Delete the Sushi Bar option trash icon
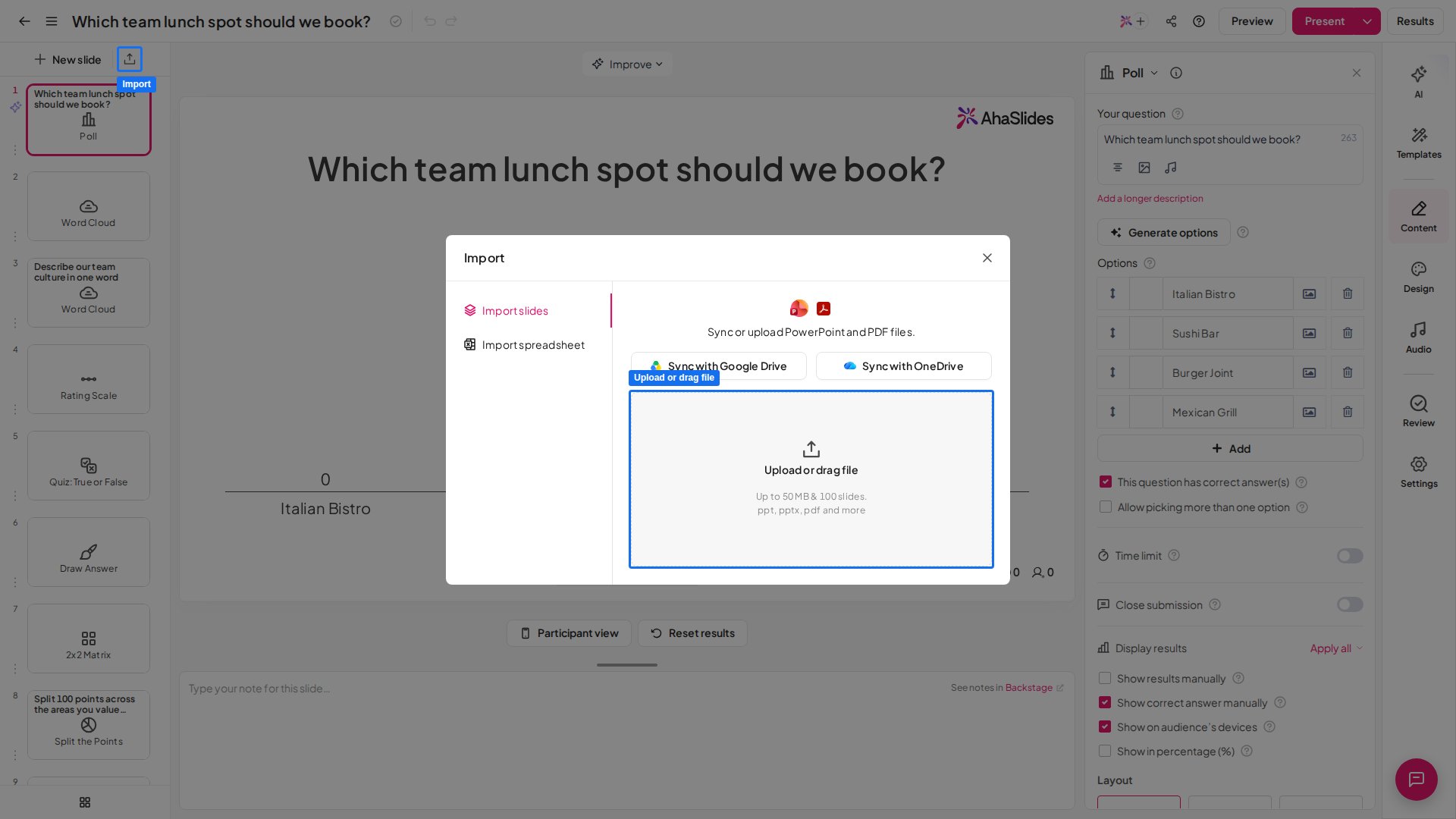This screenshot has height=819, width=1456. (x=1348, y=333)
